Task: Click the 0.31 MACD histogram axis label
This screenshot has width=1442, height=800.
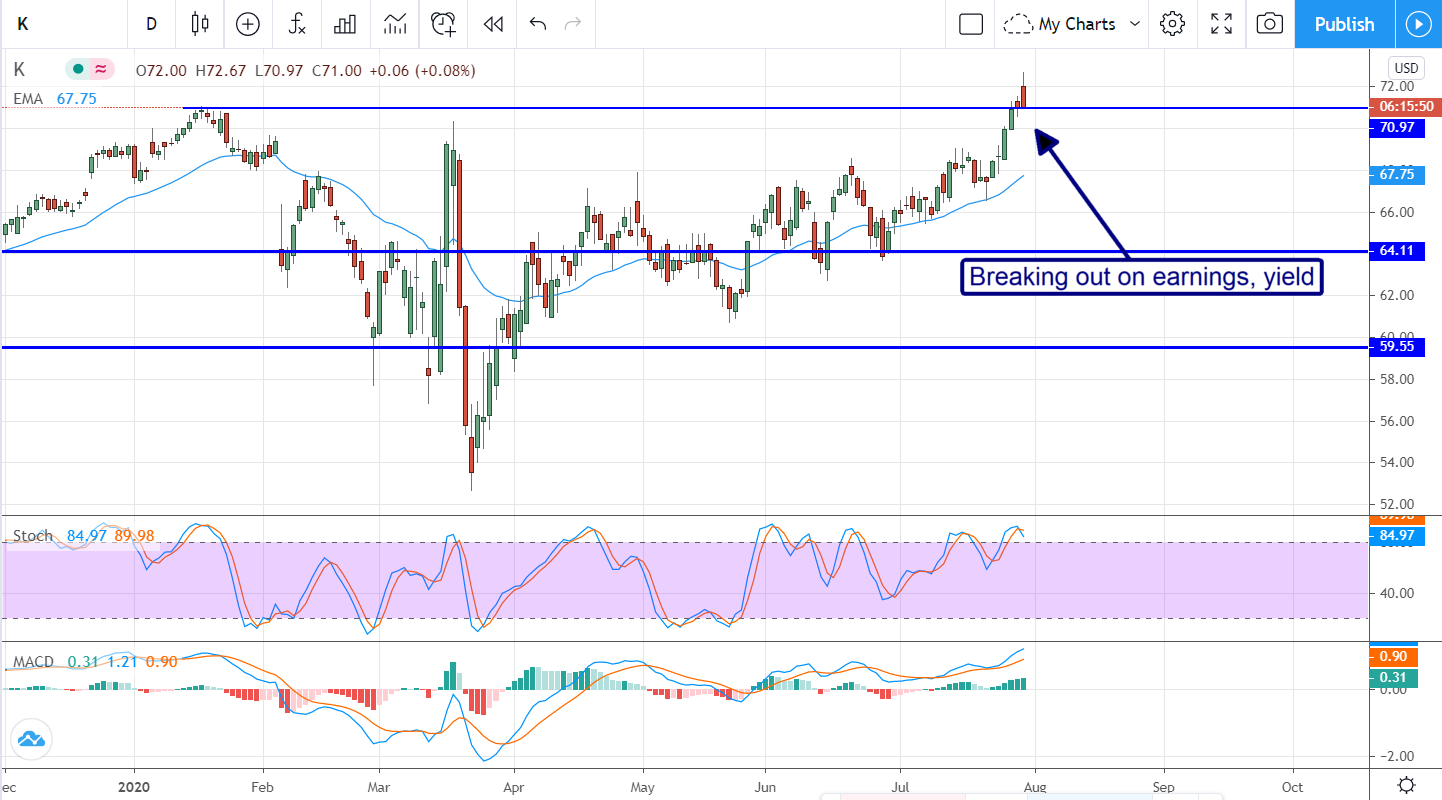Action: click(x=1395, y=677)
